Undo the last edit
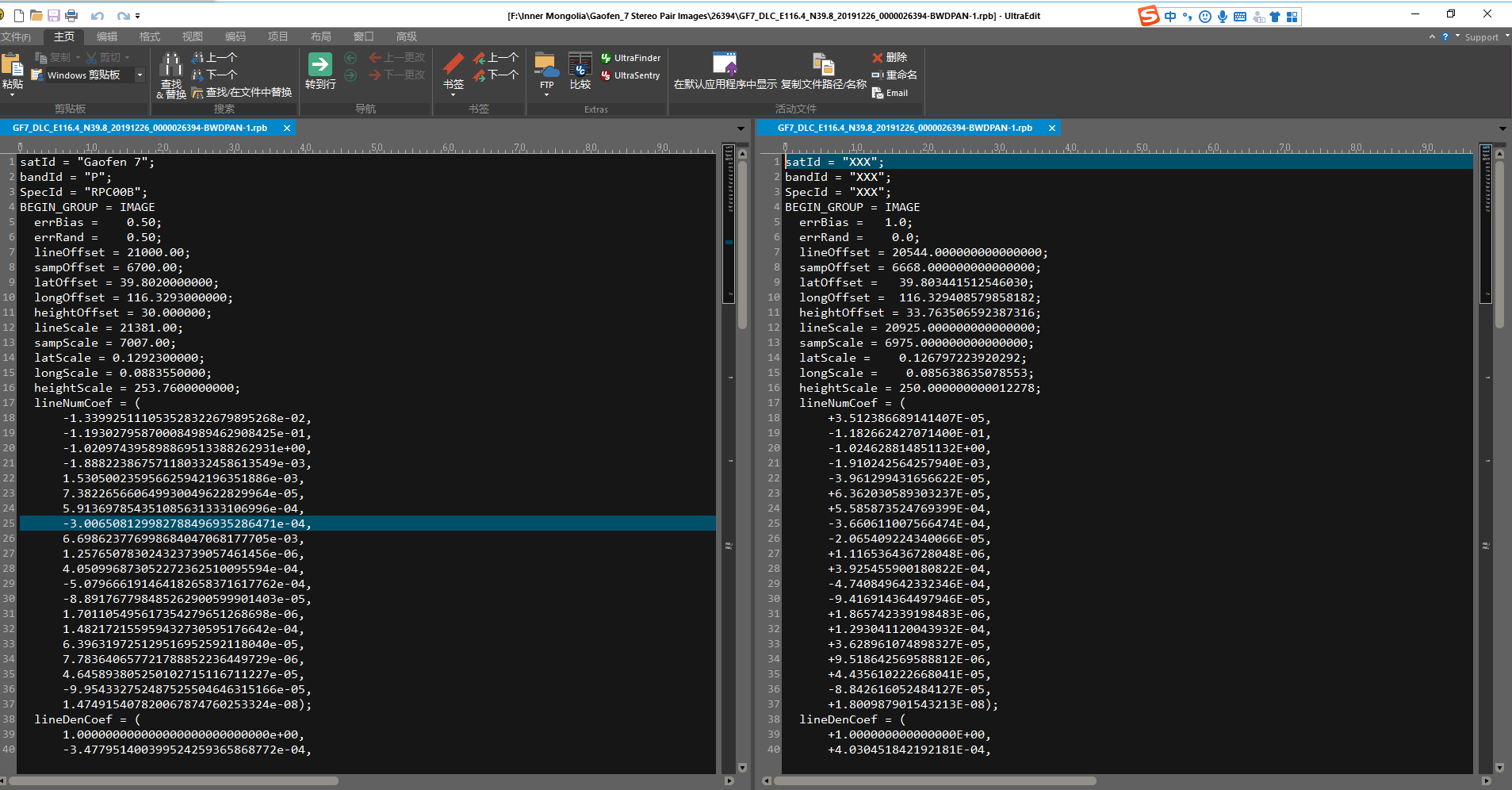The image size is (1512, 790). (98, 15)
